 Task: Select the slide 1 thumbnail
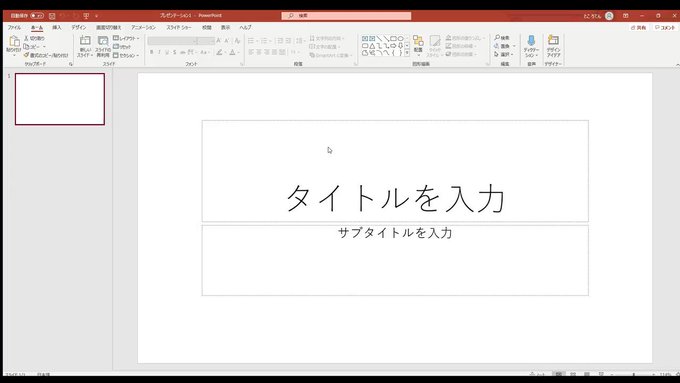[60, 99]
